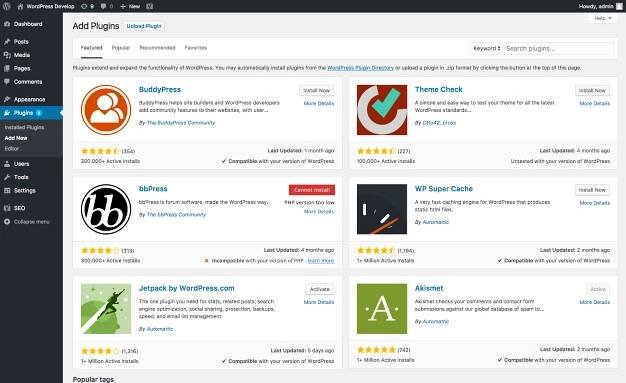Click the Search plugins input field
This screenshot has width=626, height=383.
tap(557, 48)
